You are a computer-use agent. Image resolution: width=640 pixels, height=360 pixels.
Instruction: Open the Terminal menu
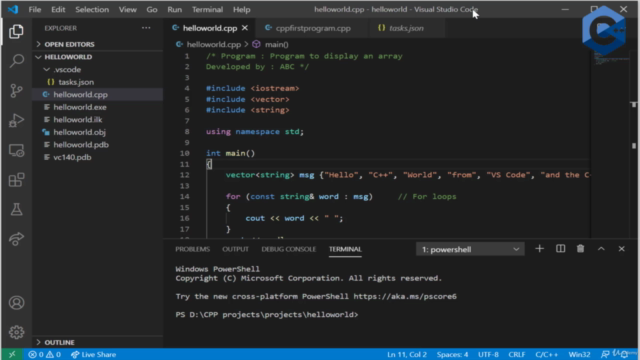point(207,9)
